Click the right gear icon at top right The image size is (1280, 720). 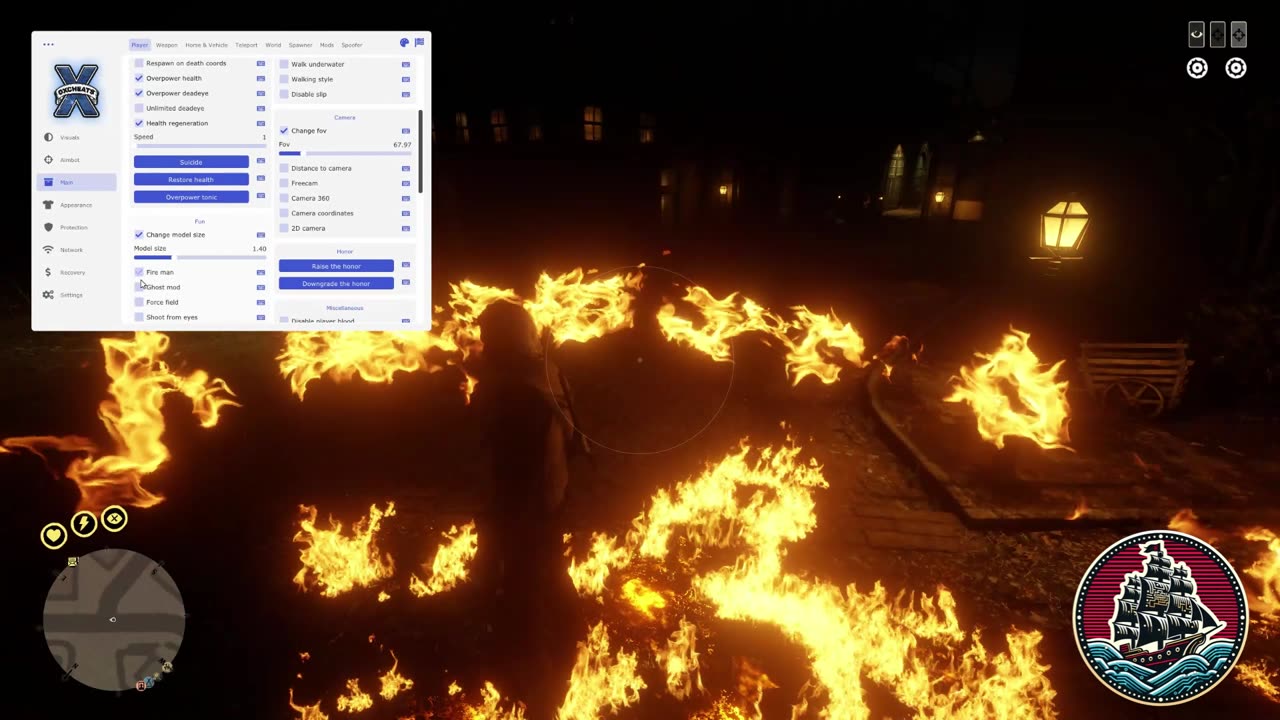(x=1236, y=68)
